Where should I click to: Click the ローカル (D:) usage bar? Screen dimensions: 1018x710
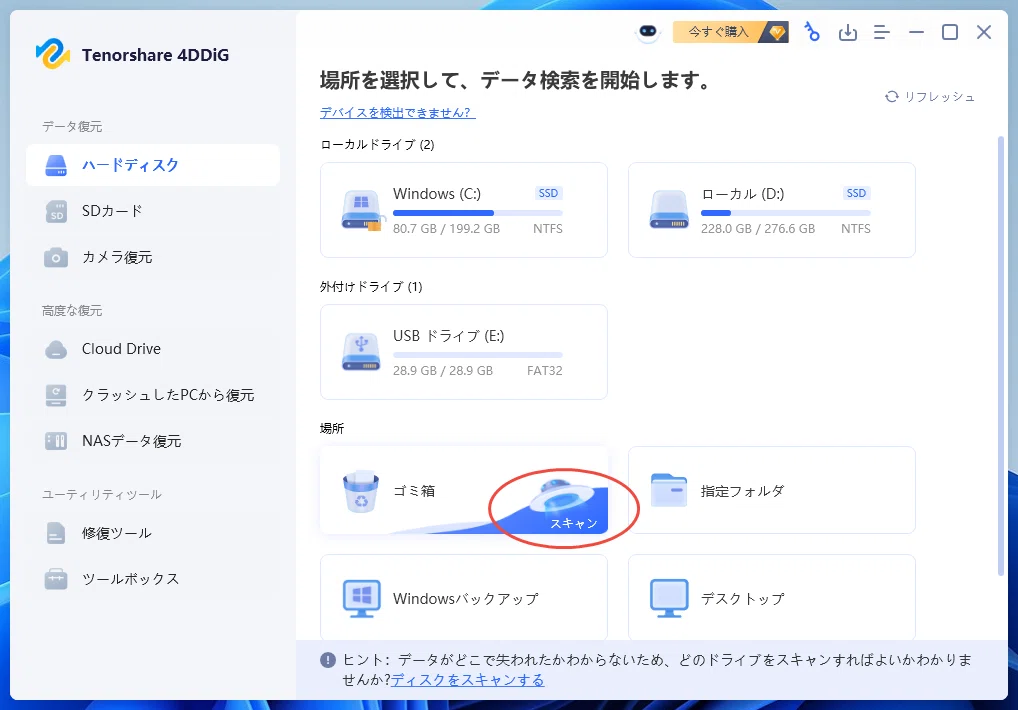pyautogui.click(x=786, y=213)
